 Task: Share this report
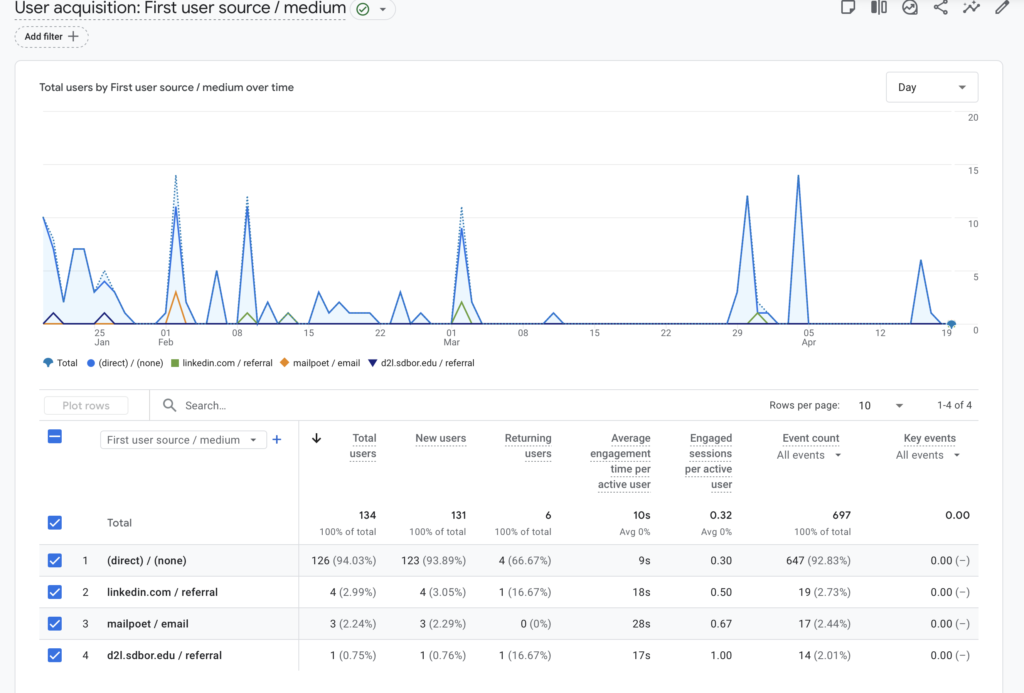click(941, 8)
